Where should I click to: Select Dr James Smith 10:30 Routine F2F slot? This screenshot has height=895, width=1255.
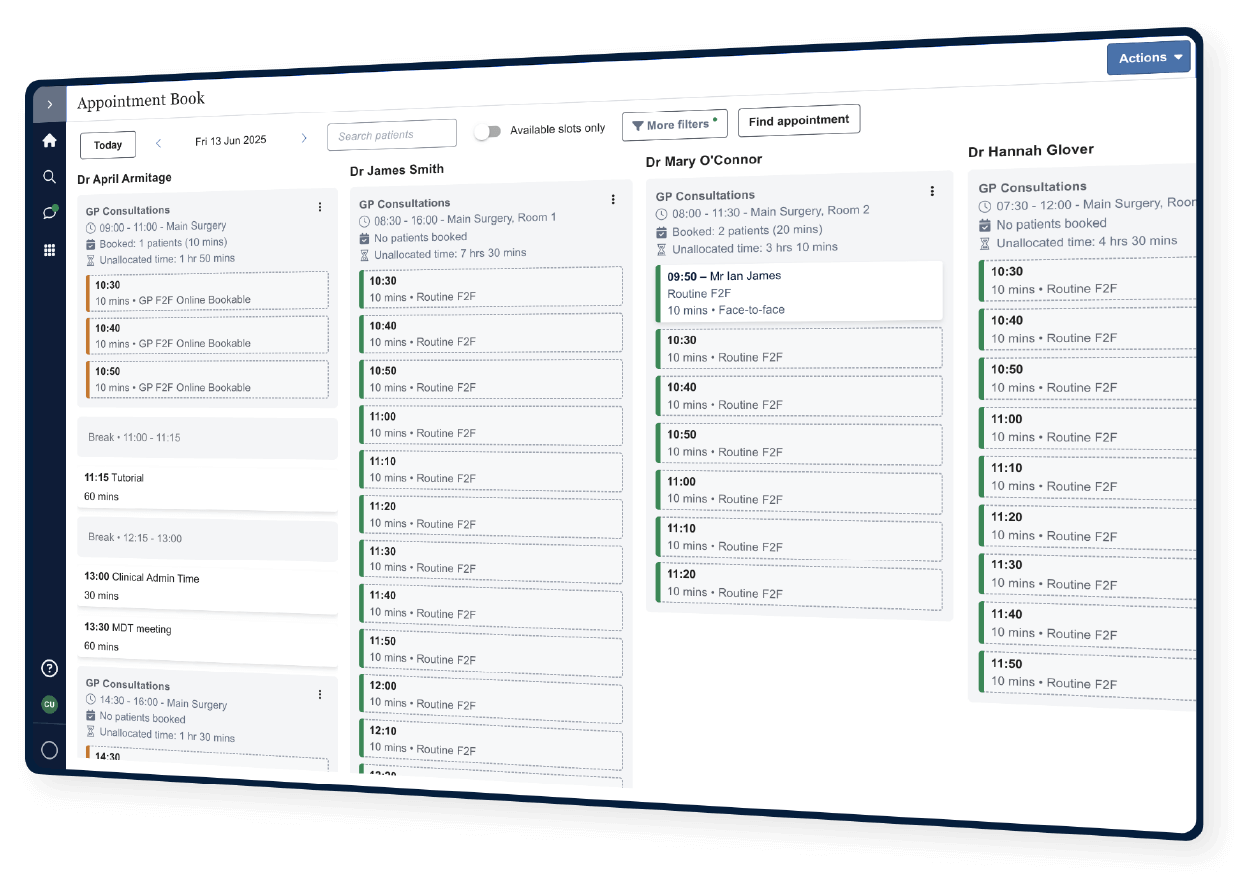click(490, 288)
